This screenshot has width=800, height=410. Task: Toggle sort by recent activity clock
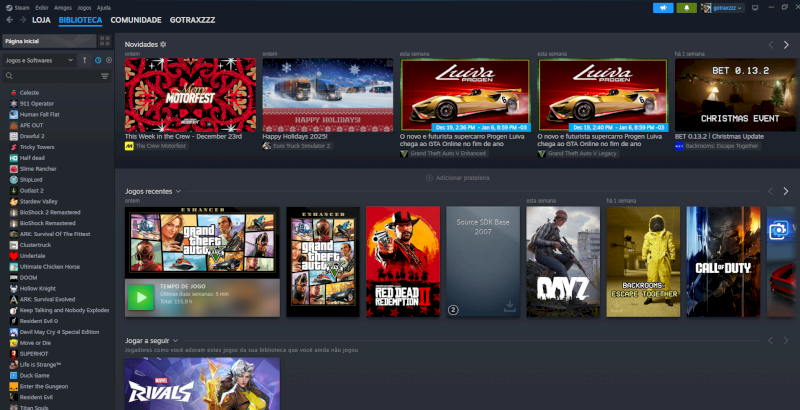pyautogui.click(x=98, y=60)
